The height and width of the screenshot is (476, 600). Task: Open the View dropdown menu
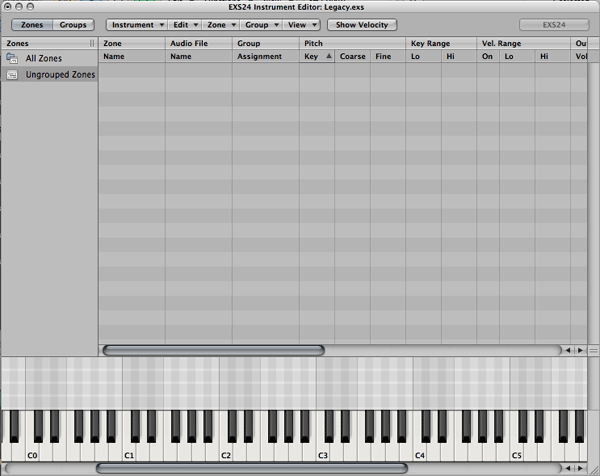(301, 25)
